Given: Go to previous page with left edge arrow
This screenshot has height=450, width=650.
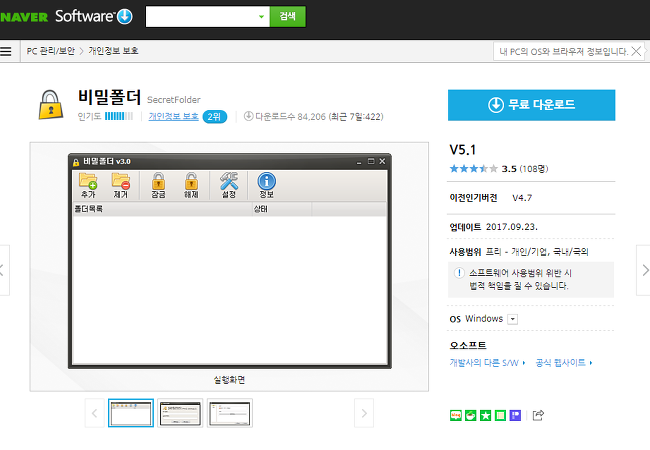Looking at the screenshot, I should tap(3, 270).
